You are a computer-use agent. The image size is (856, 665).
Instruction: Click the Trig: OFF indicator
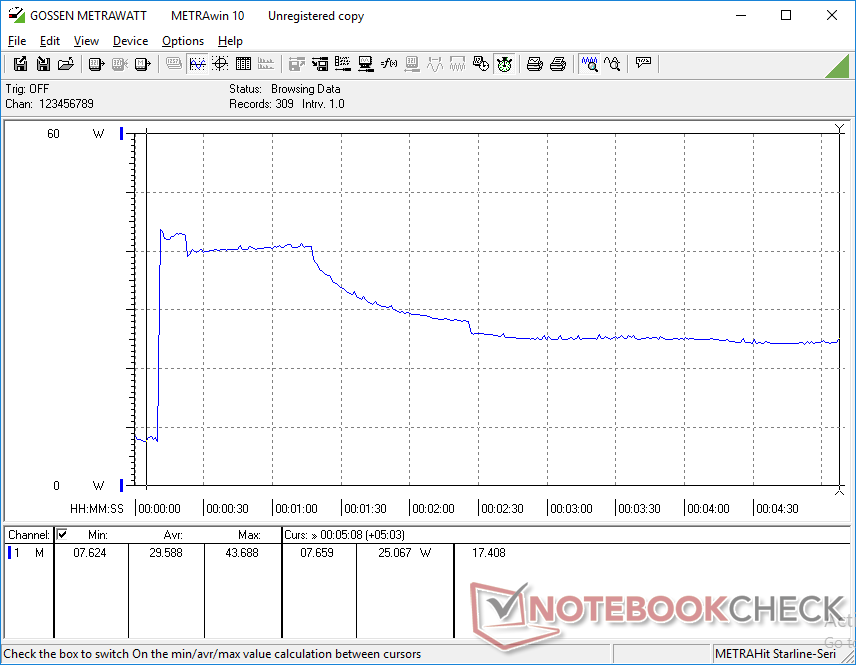pyautogui.click(x=27, y=88)
